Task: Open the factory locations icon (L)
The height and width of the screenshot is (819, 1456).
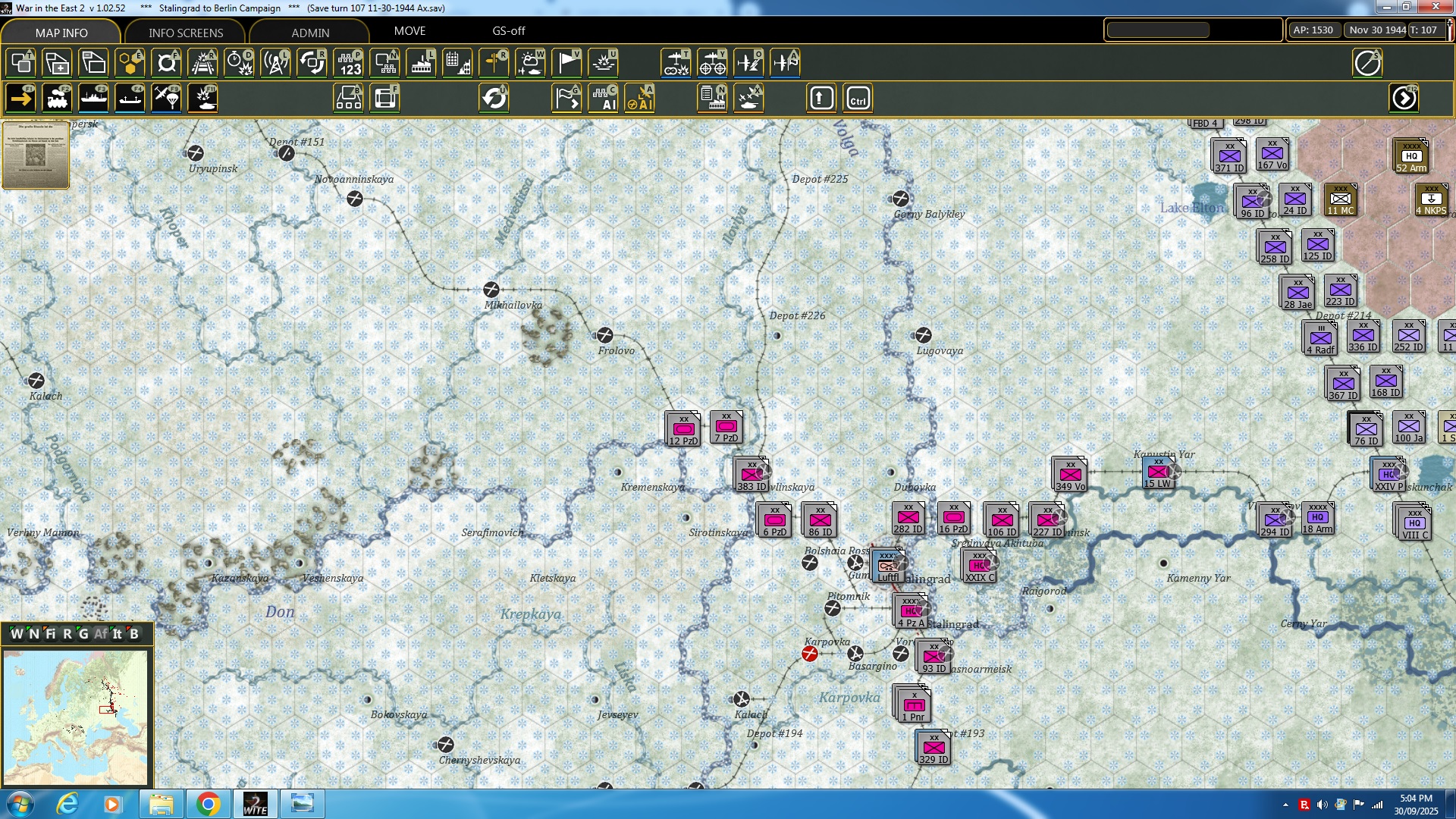Action: pos(421,63)
